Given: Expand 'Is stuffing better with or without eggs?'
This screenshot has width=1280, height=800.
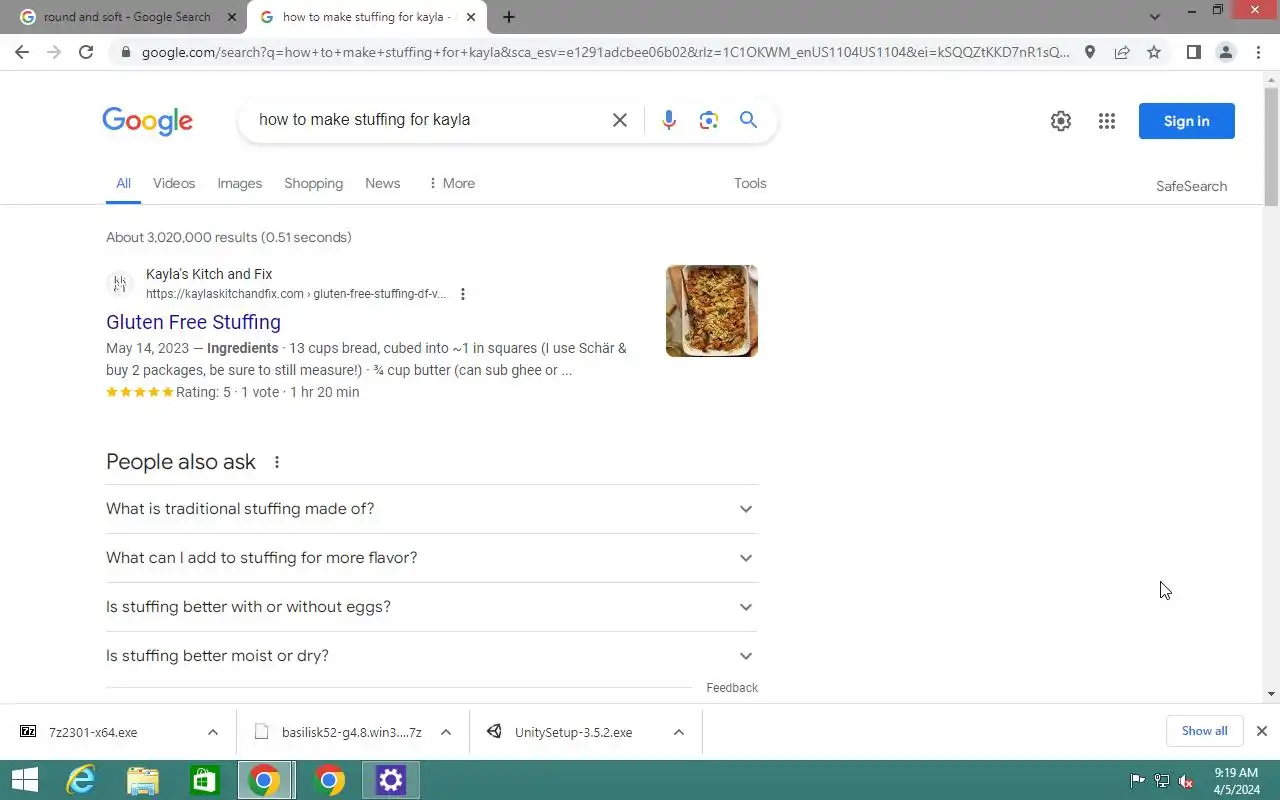Looking at the screenshot, I should point(432,607).
